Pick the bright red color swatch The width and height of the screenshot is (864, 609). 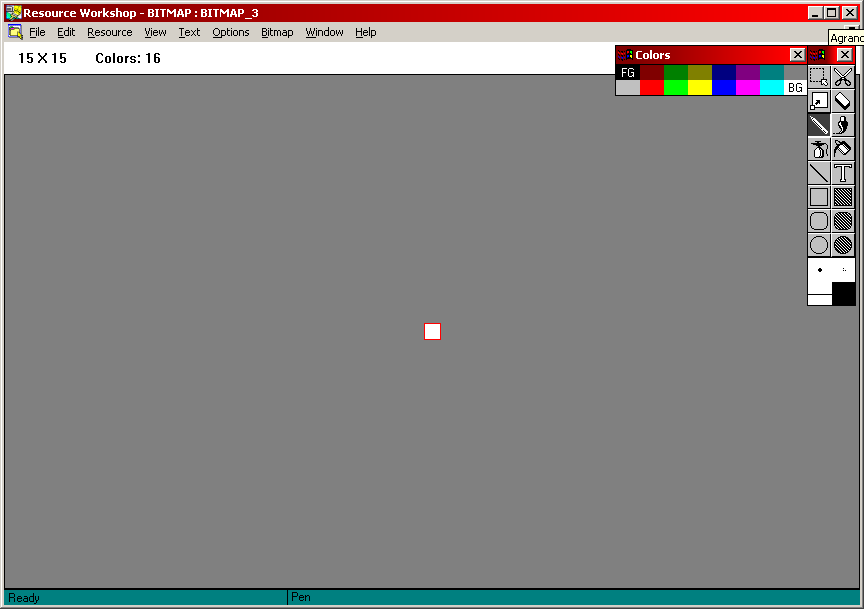click(x=651, y=88)
